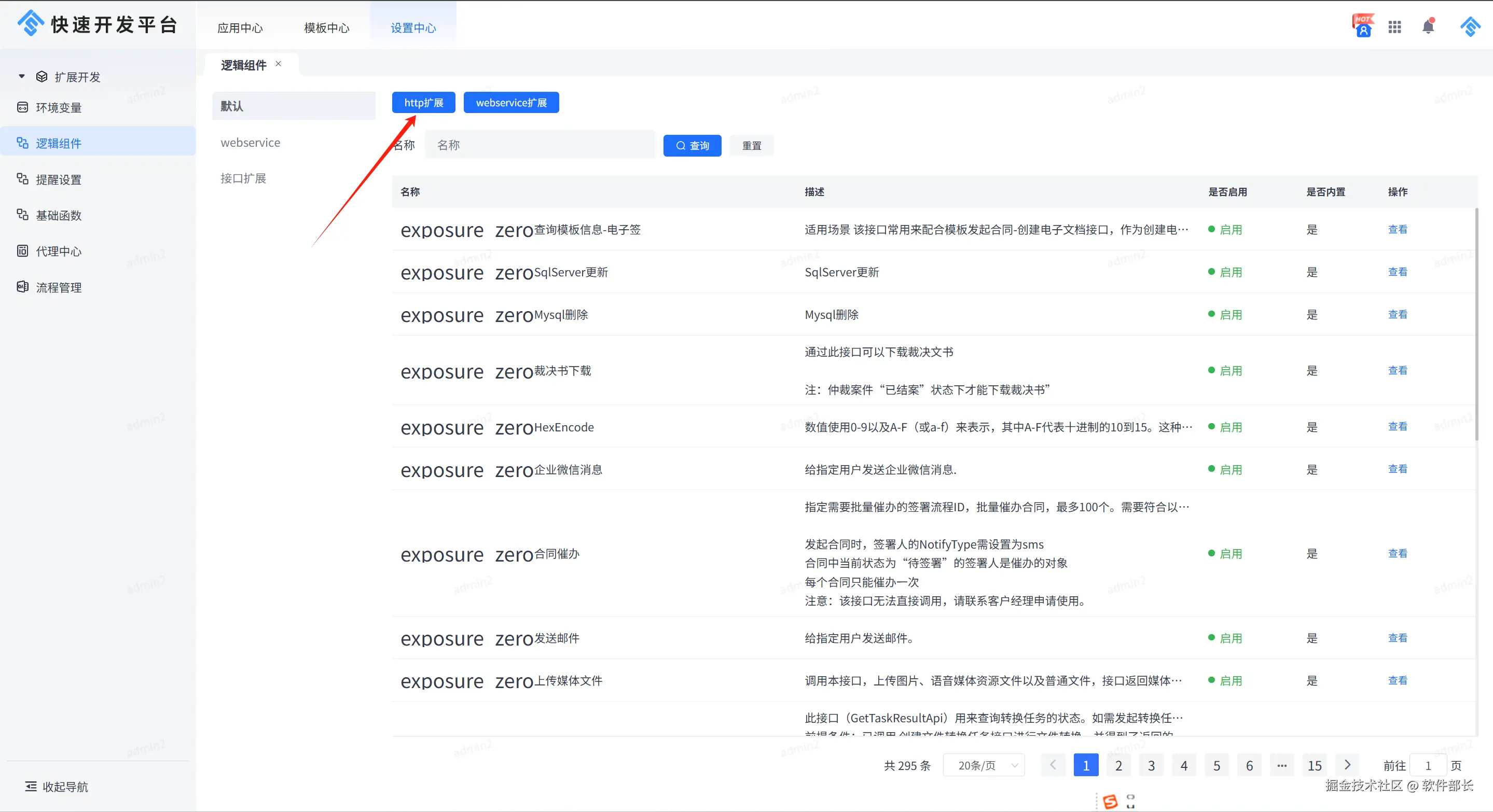Viewport: 1493px width, 812px height.
Task: Click the 名称 search input field
Action: pyautogui.click(x=539, y=145)
